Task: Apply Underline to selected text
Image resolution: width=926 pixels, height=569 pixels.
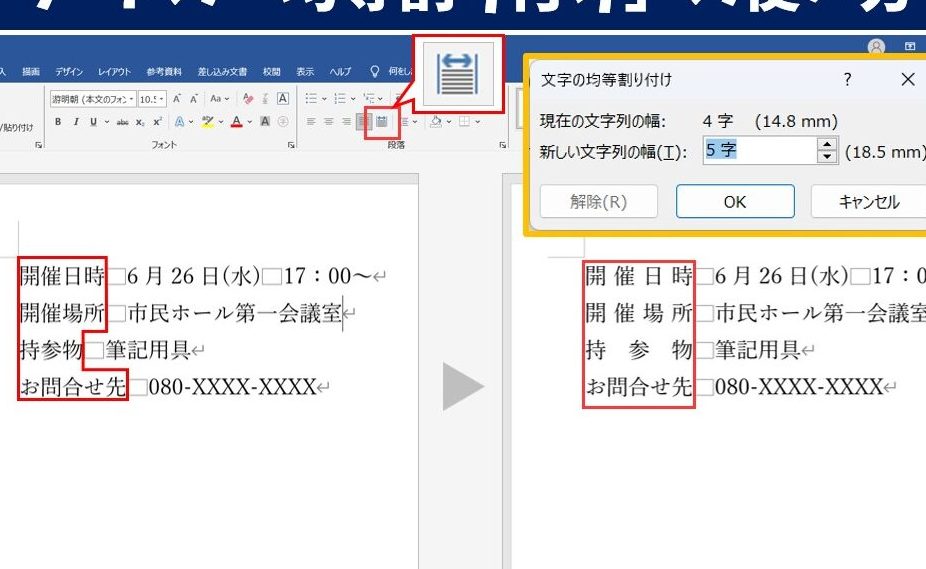Action: [93, 122]
